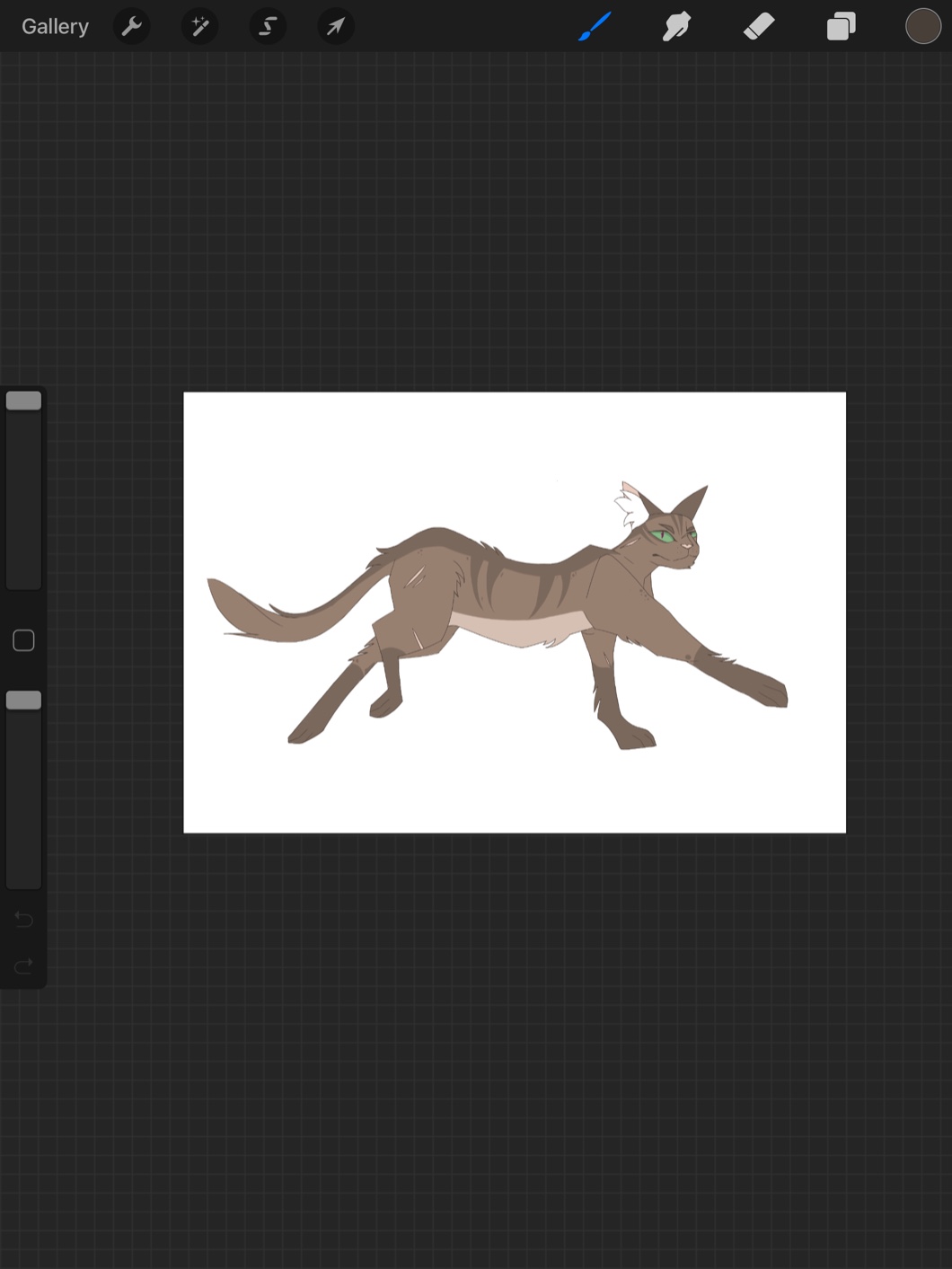Tap the active color swatch
This screenshot has width=952, height=1269.
pos(922,27)
